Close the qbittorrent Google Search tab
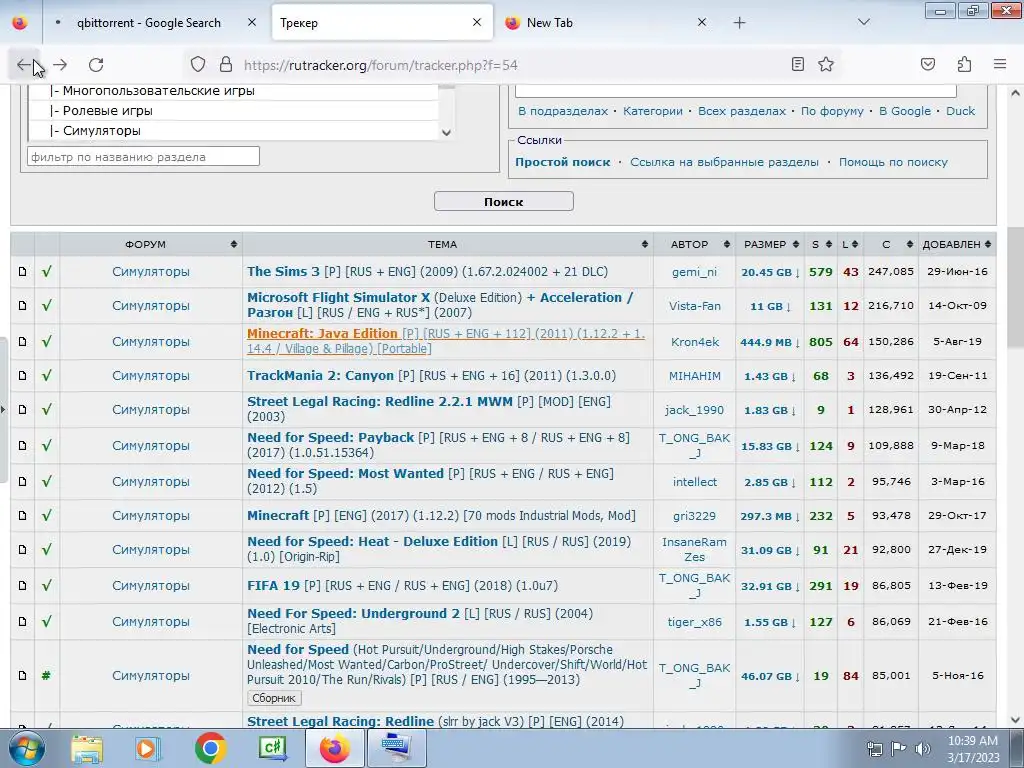 (252, 22)
